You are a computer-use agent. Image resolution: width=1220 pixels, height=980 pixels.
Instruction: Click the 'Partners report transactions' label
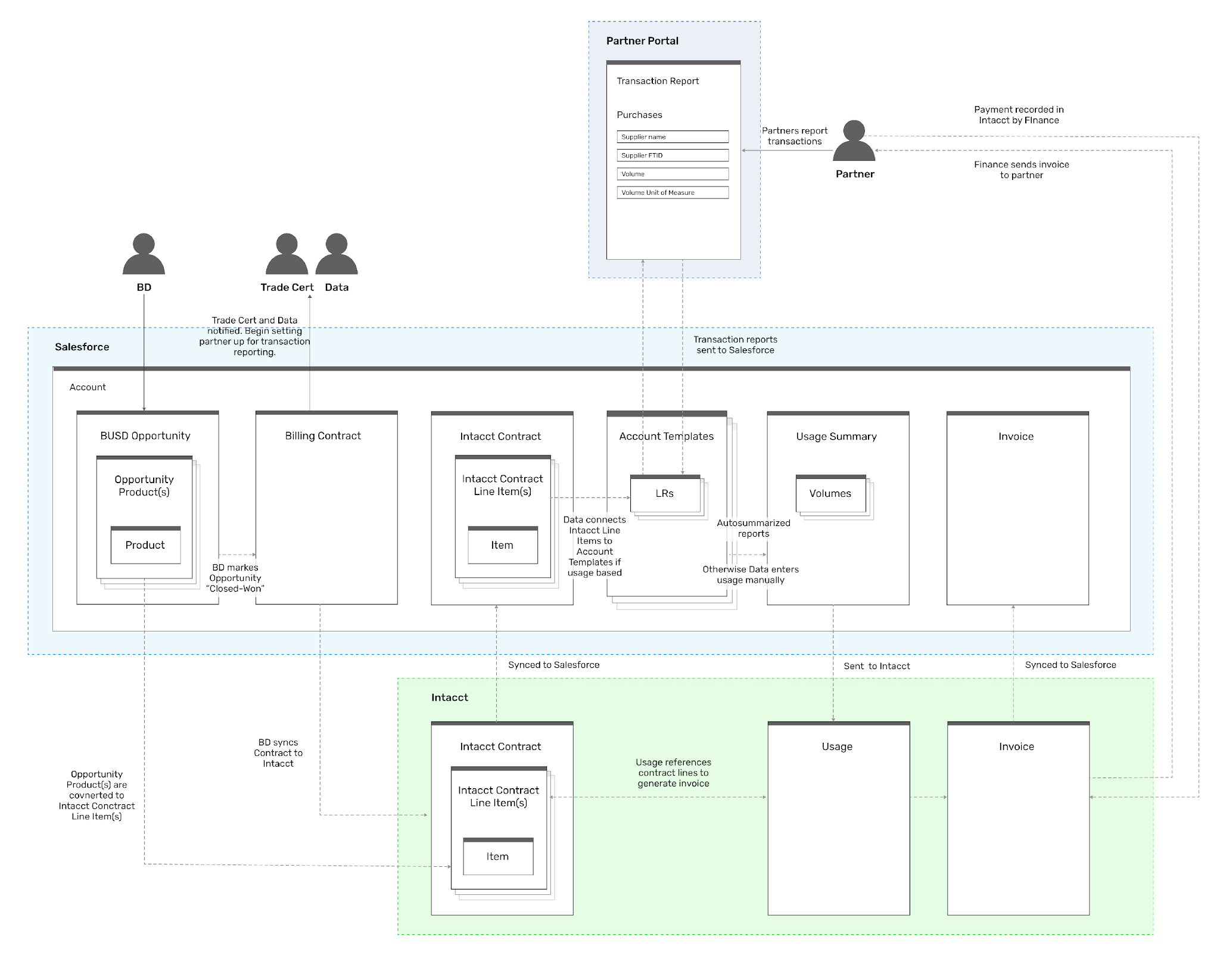(x=795, y=136)
